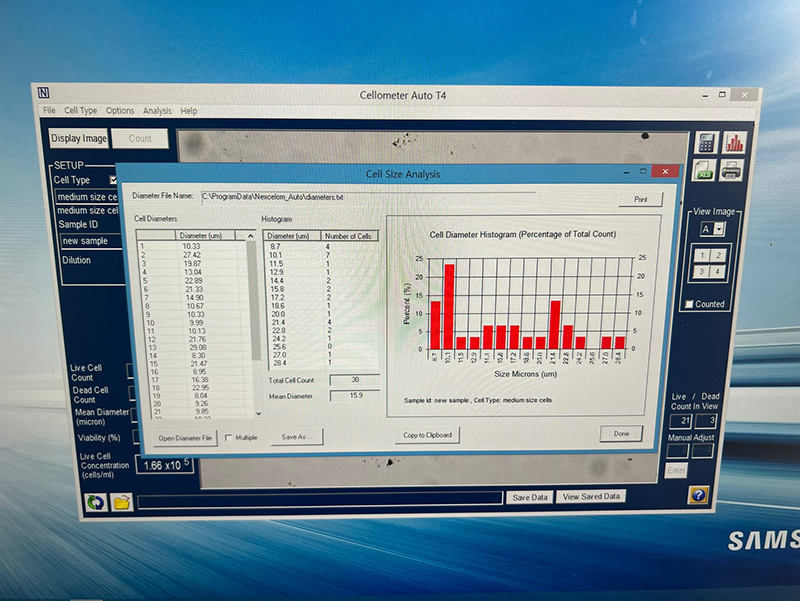This screenshot has height=601, width=800.
Task: Toggle the Cell Type checkbox in Setup
Action: [113, 180]
